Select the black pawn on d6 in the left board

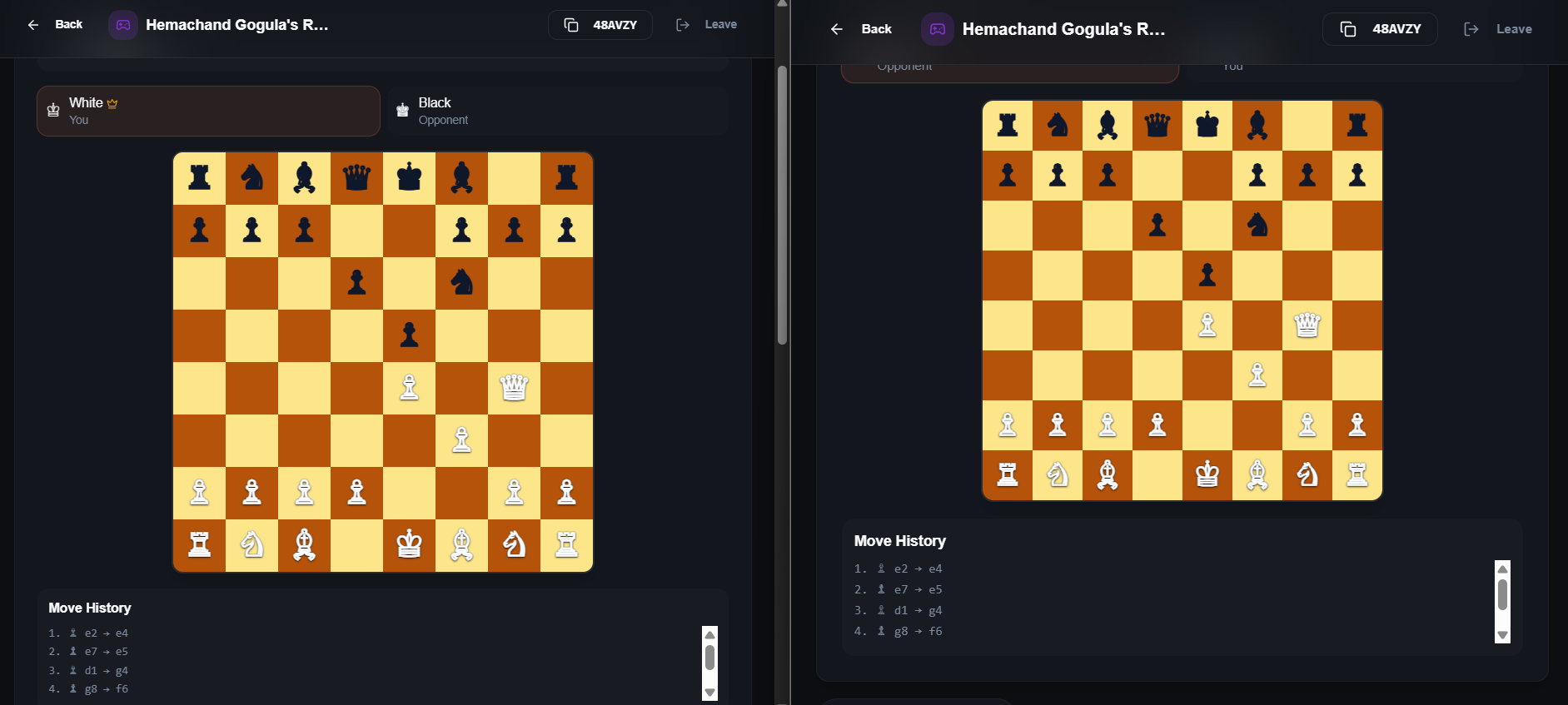tap(356, 282)
